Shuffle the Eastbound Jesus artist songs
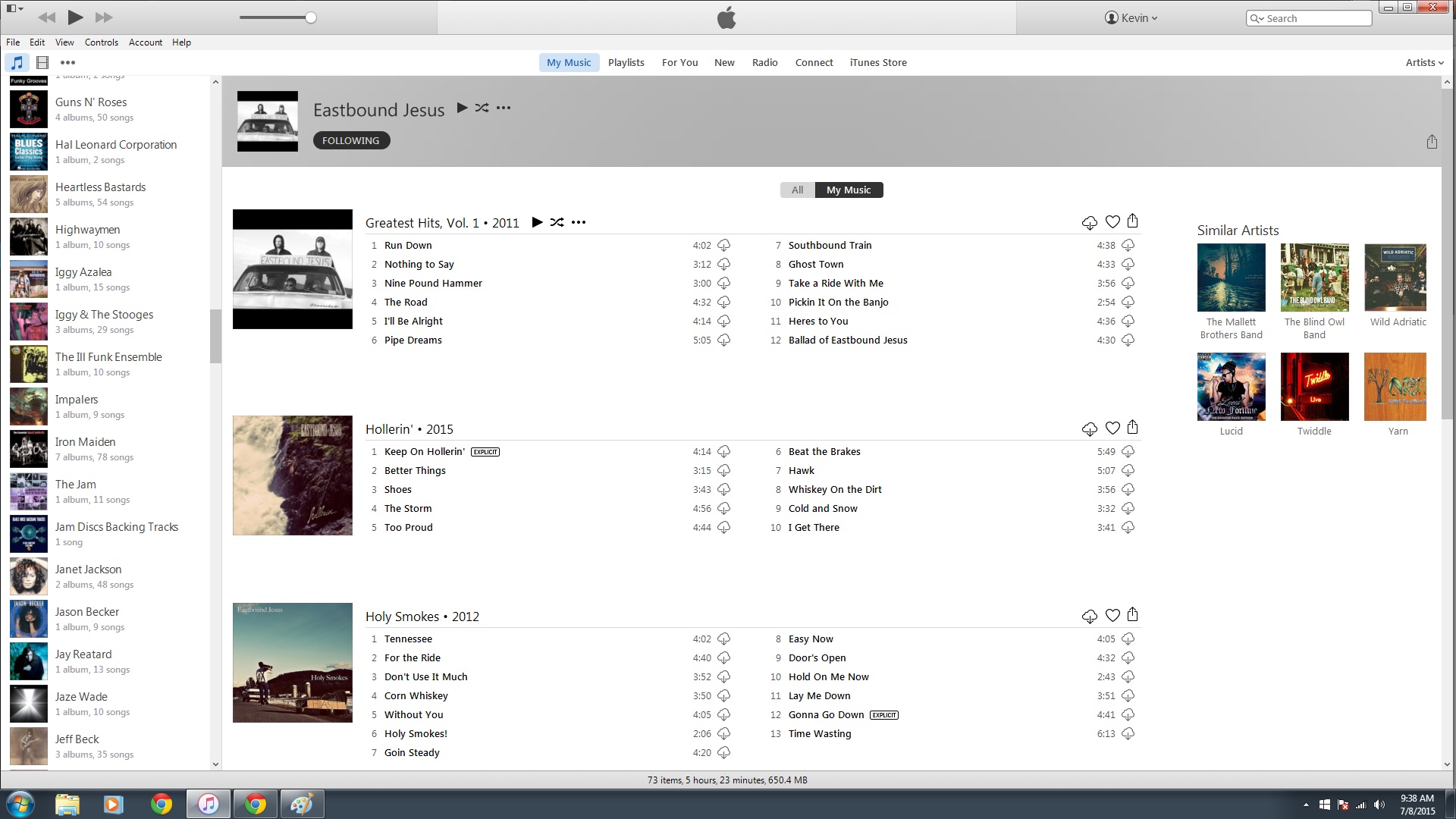 tap(482, 108)
